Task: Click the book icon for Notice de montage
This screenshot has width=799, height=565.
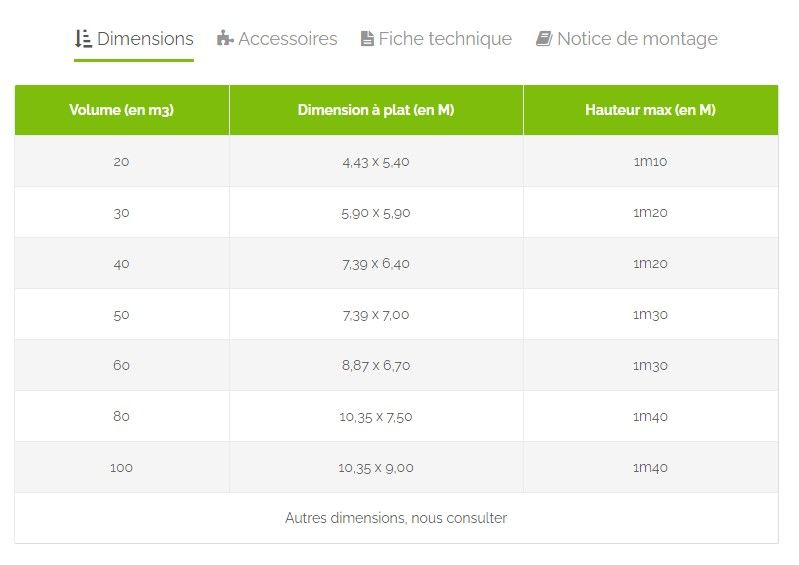Action: [x=544, y=39]
